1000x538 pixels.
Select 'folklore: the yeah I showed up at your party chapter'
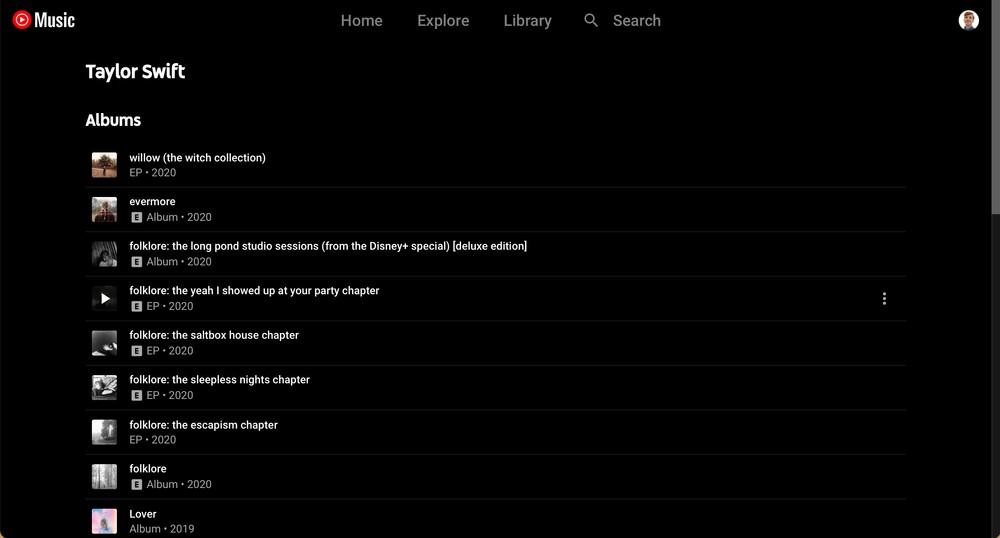point(254,291)
